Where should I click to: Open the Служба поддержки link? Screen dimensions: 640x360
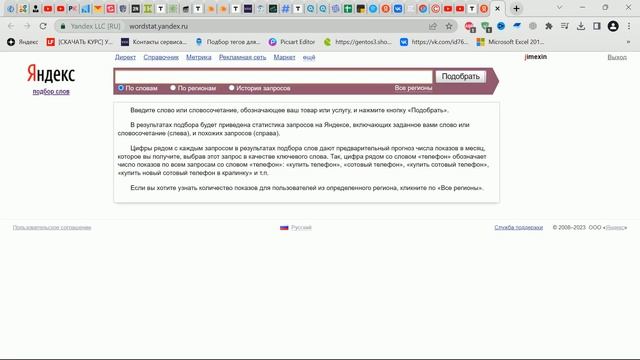(519, 227)
